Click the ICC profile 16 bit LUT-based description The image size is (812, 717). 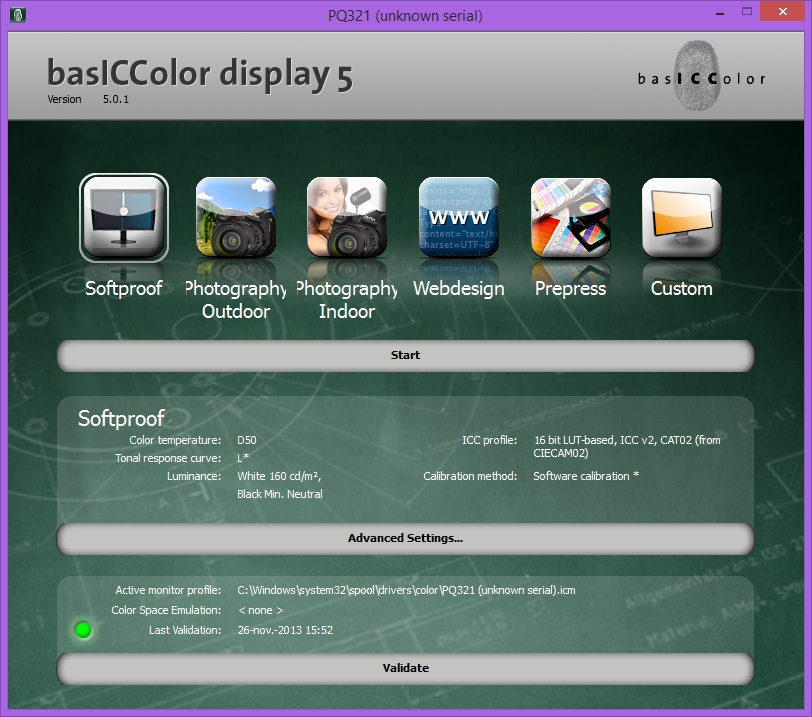tap(627, 446)
